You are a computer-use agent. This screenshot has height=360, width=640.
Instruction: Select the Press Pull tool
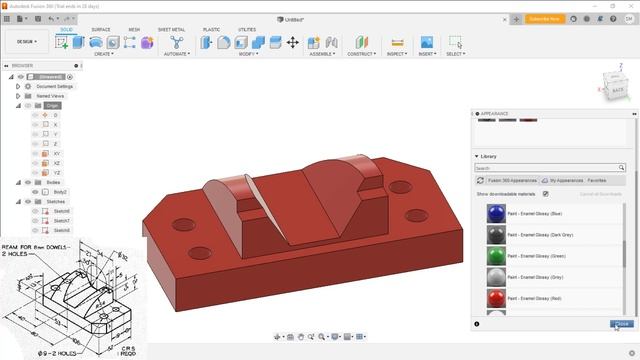pyautogui.click(x=207, y=42)
